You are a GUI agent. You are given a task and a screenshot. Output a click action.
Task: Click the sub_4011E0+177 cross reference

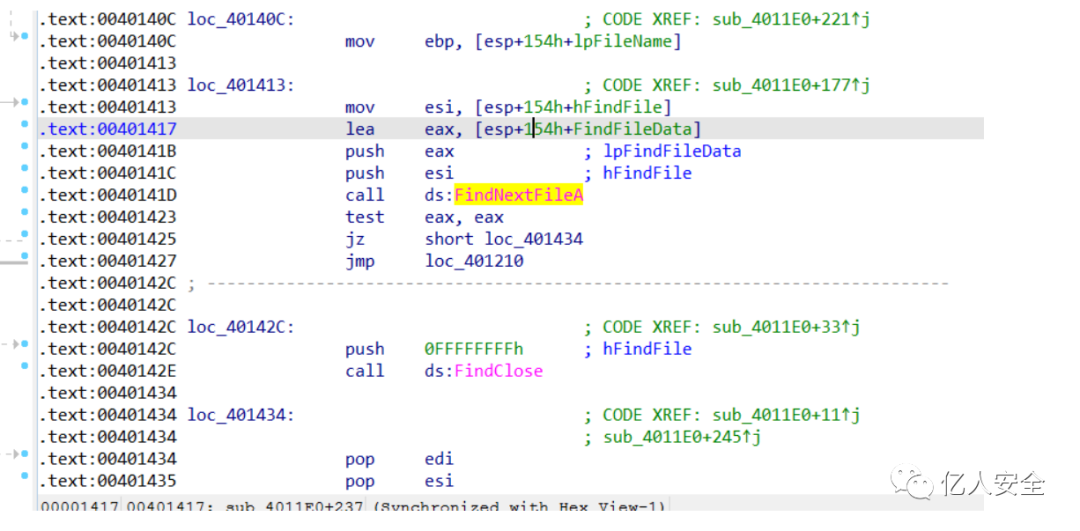[791, 85]
